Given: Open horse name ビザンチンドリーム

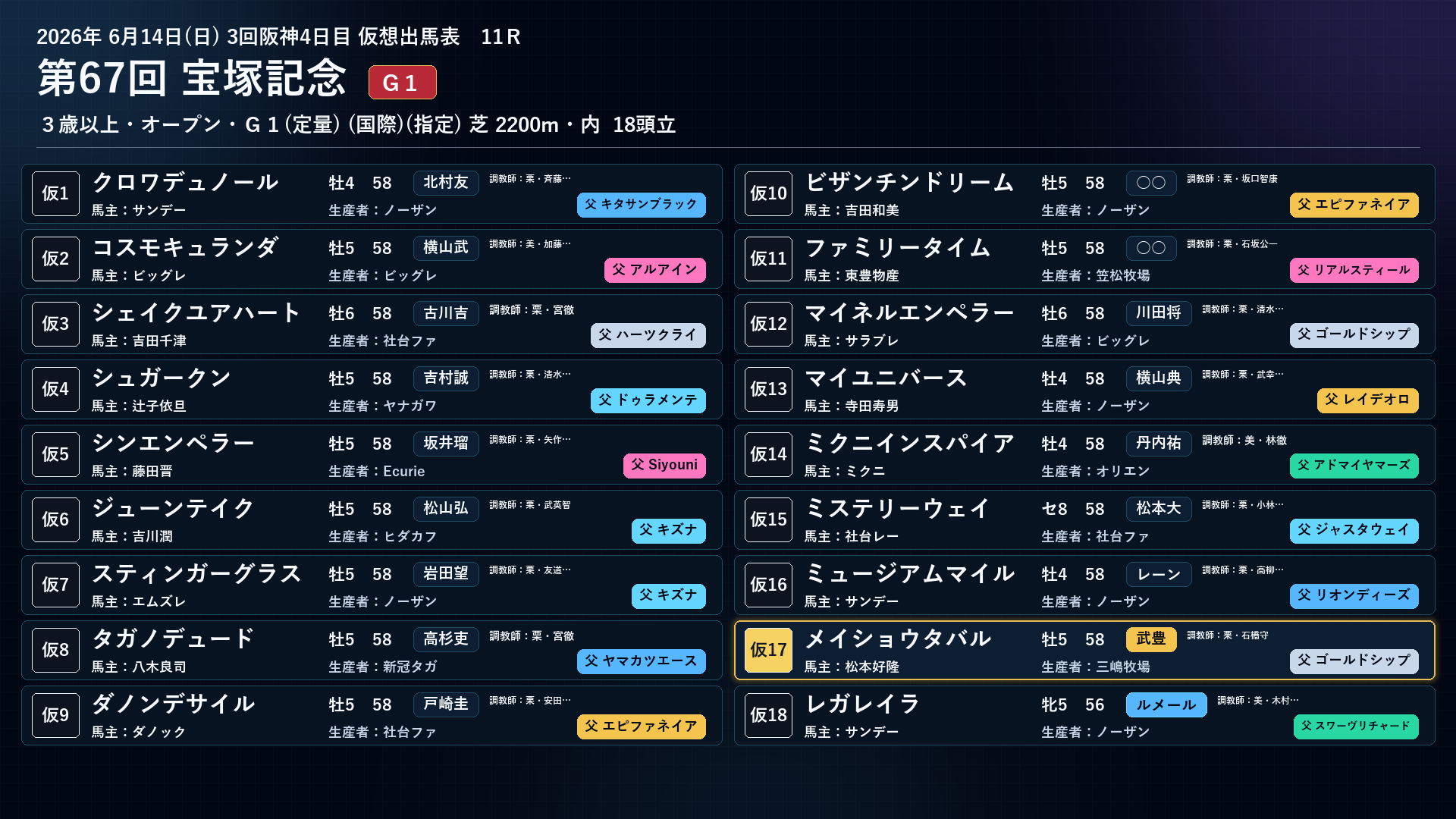Looking at the screenshot, I should click(x=909, y=182).
